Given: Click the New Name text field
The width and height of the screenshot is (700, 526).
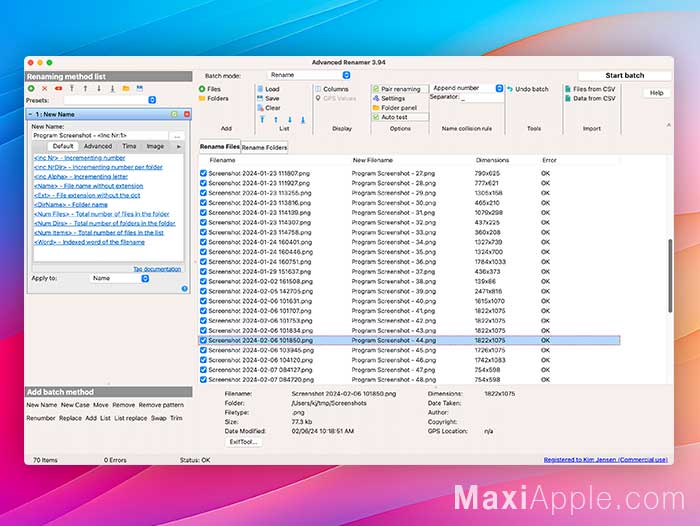Looking at the screenshot, I should pyautogui.click(x=100, y=135).
